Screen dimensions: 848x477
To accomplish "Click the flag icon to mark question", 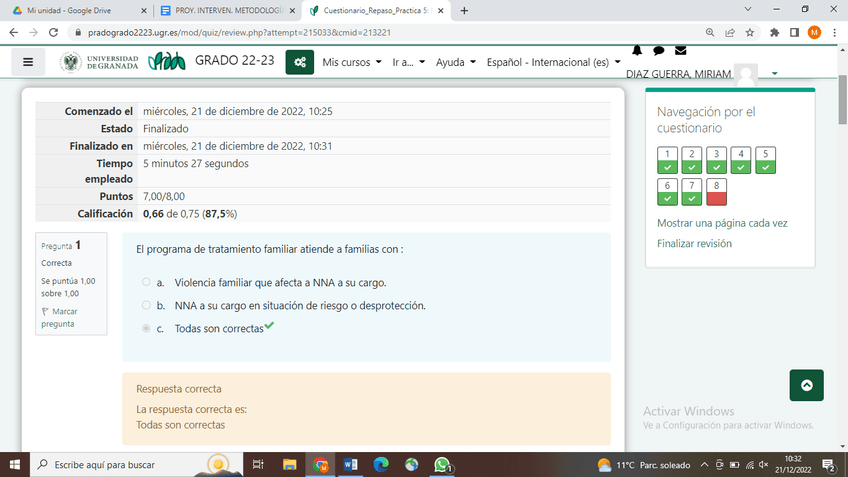I will (45, 312).
